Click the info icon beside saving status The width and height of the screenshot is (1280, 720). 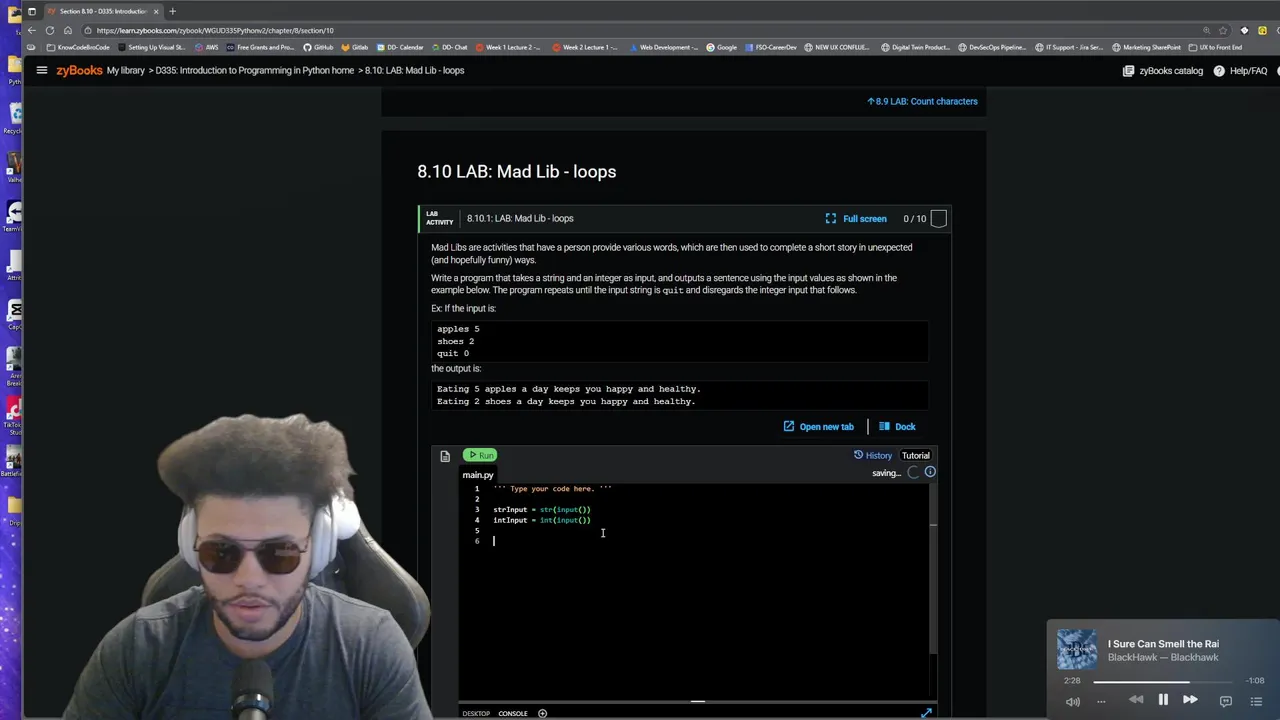(930, 472)
